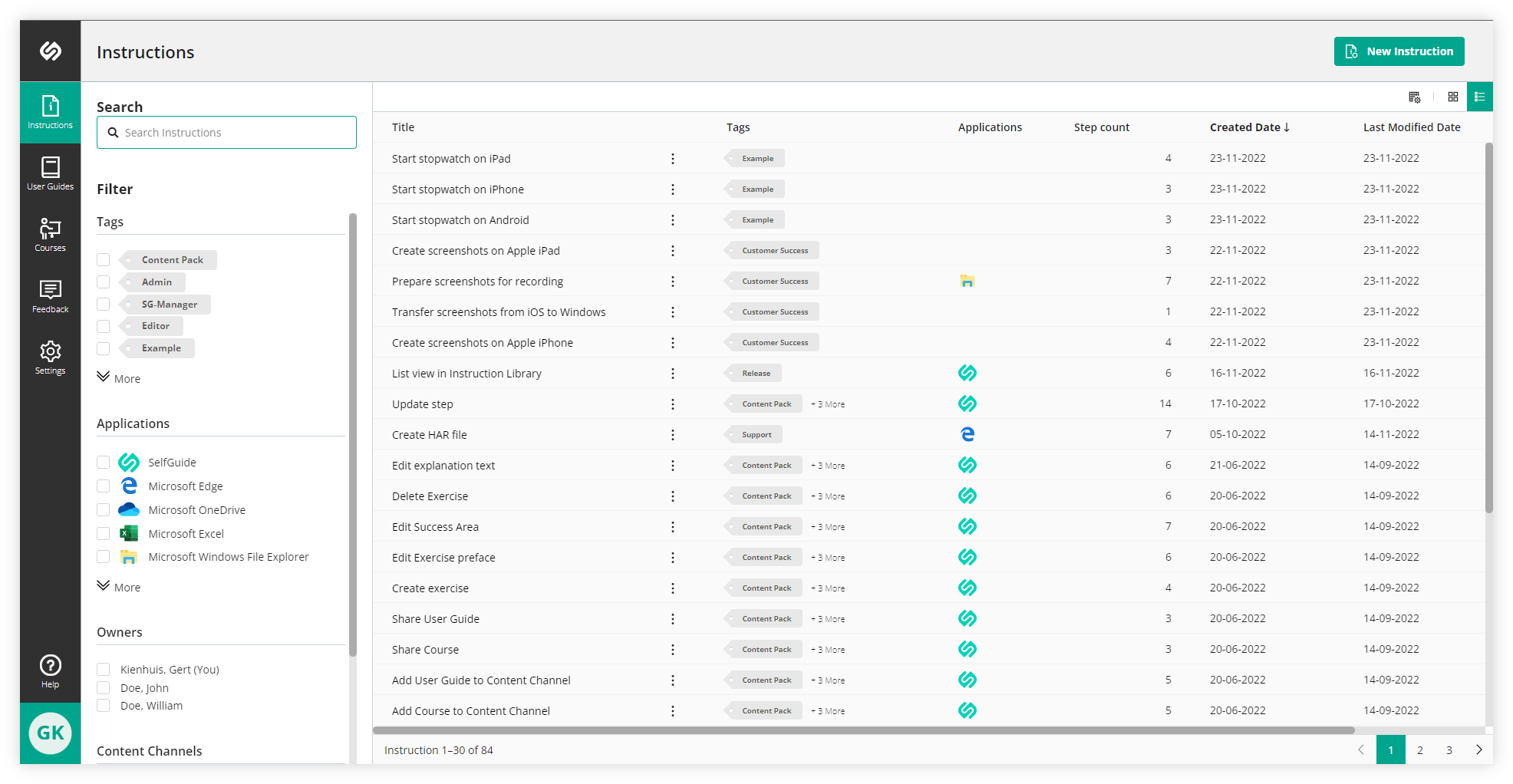Click the Search Instructions input field
The image size is (1513, 784).
226,132
